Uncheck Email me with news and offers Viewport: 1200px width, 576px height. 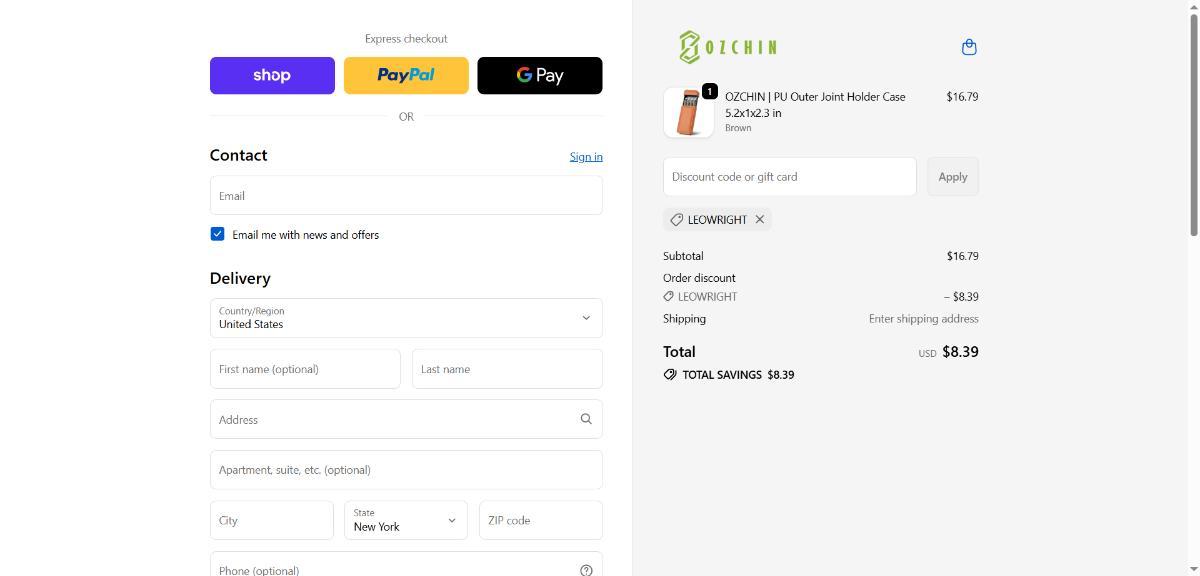[x=217, y=234]
